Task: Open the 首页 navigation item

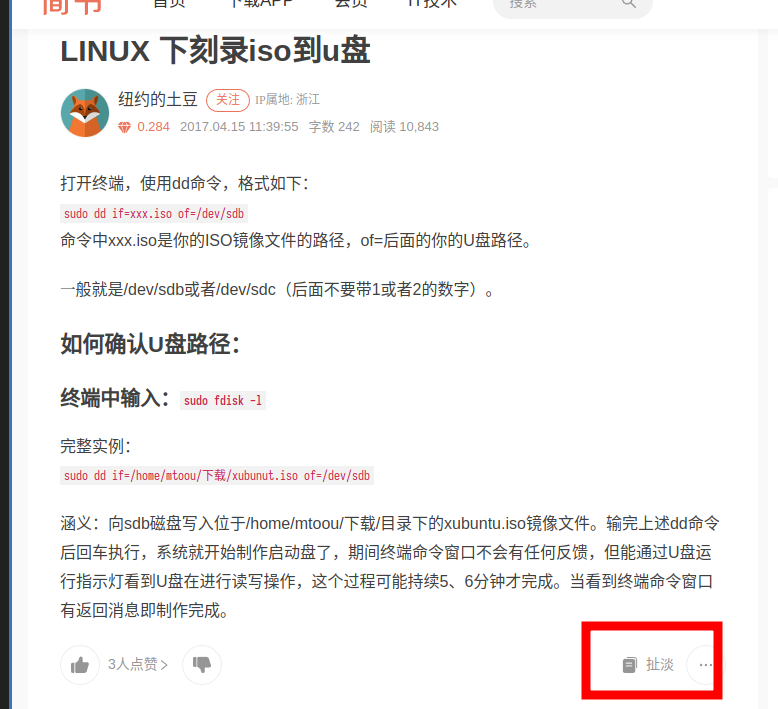Action: click(170, 4)
